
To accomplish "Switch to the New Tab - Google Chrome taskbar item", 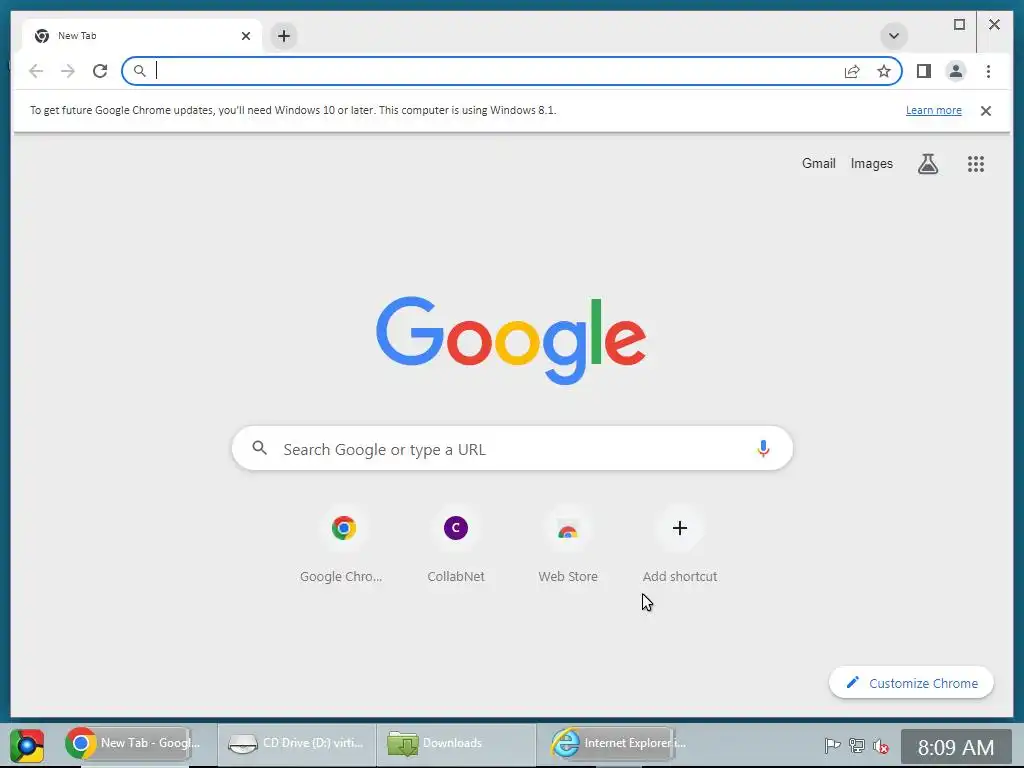I will pyautogui.click(x=133, y=743).
